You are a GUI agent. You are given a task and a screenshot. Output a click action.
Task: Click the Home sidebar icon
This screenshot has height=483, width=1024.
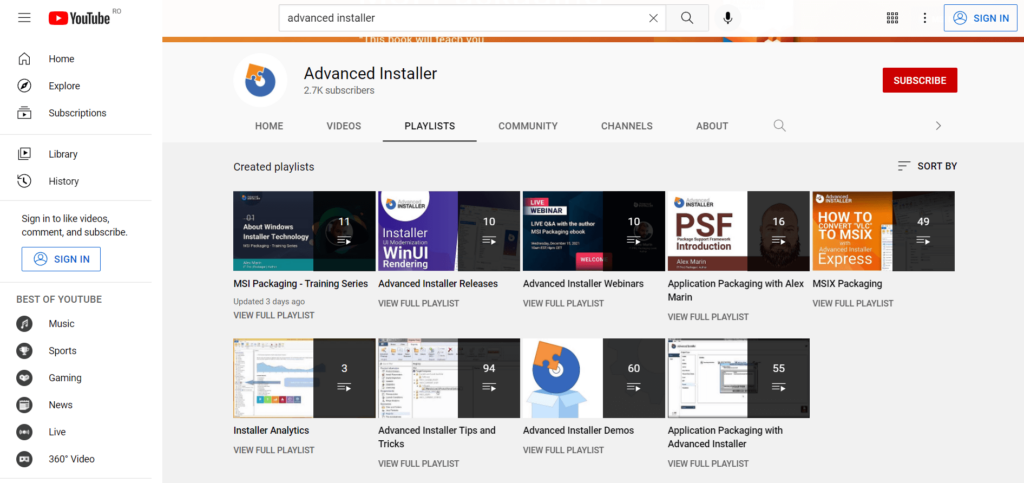(24, 59)
